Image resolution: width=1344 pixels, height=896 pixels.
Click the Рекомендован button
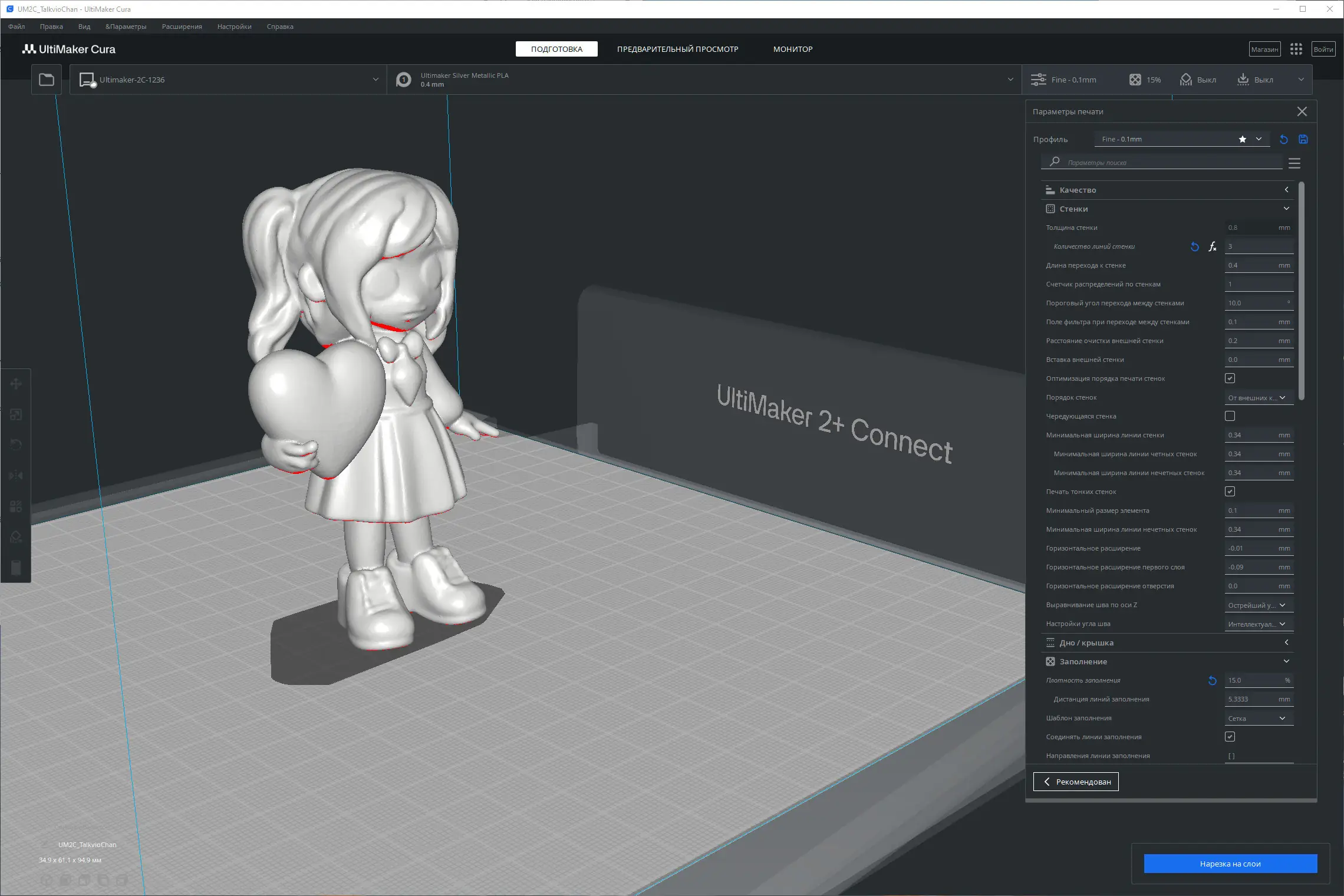(x=1076, y=782)
